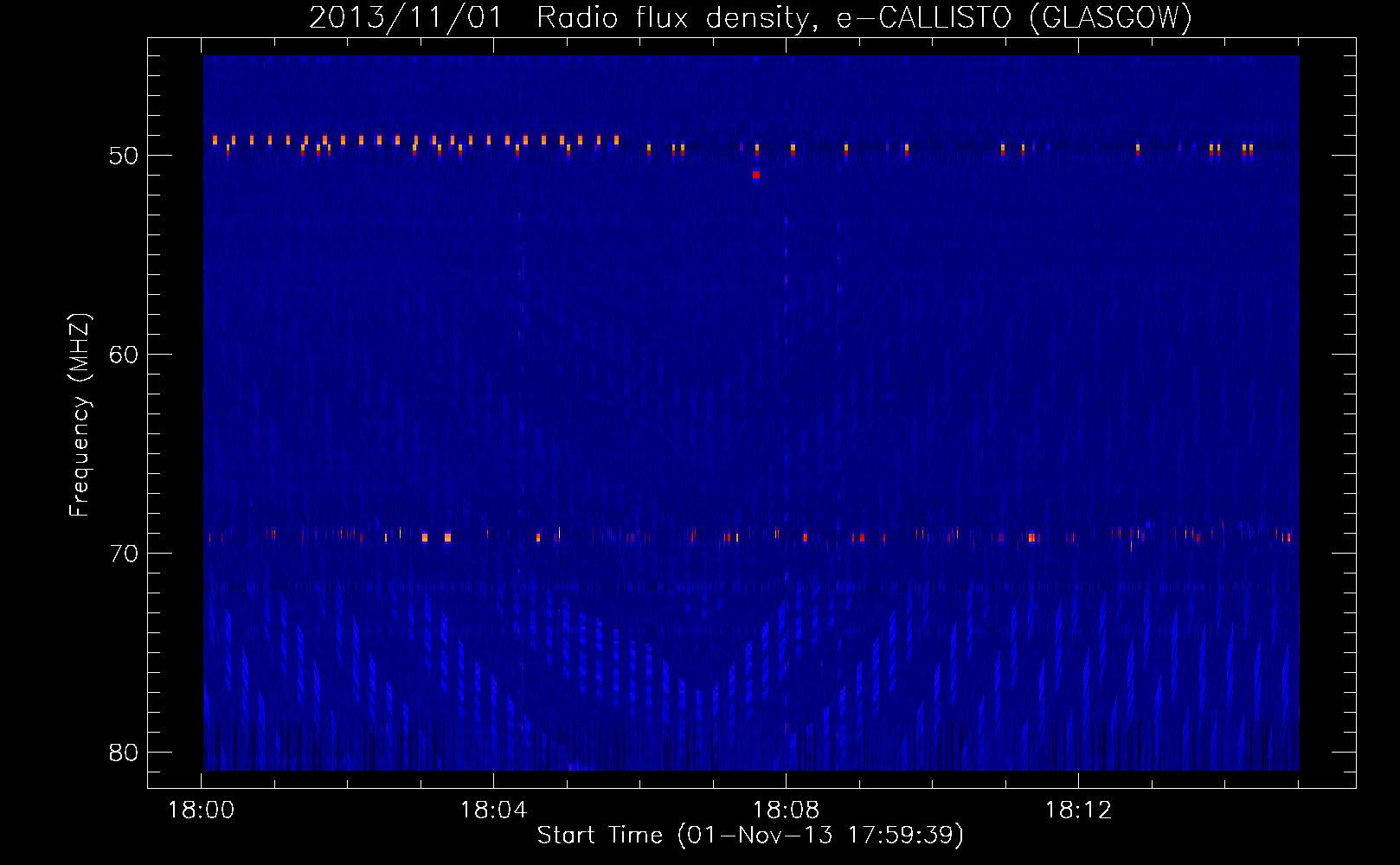Click the 50 frequency tick label

tap(124, 156)
